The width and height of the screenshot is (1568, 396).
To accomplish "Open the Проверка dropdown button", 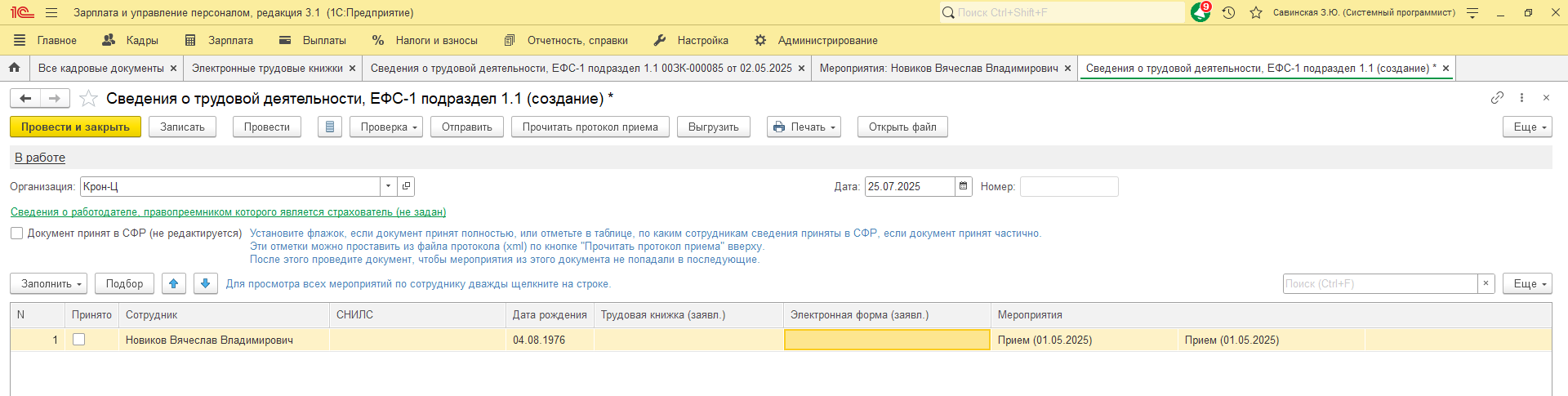I will point(386,127).
